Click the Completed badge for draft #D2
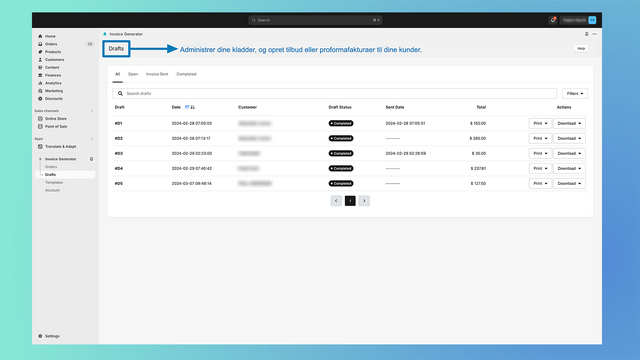 341,138
